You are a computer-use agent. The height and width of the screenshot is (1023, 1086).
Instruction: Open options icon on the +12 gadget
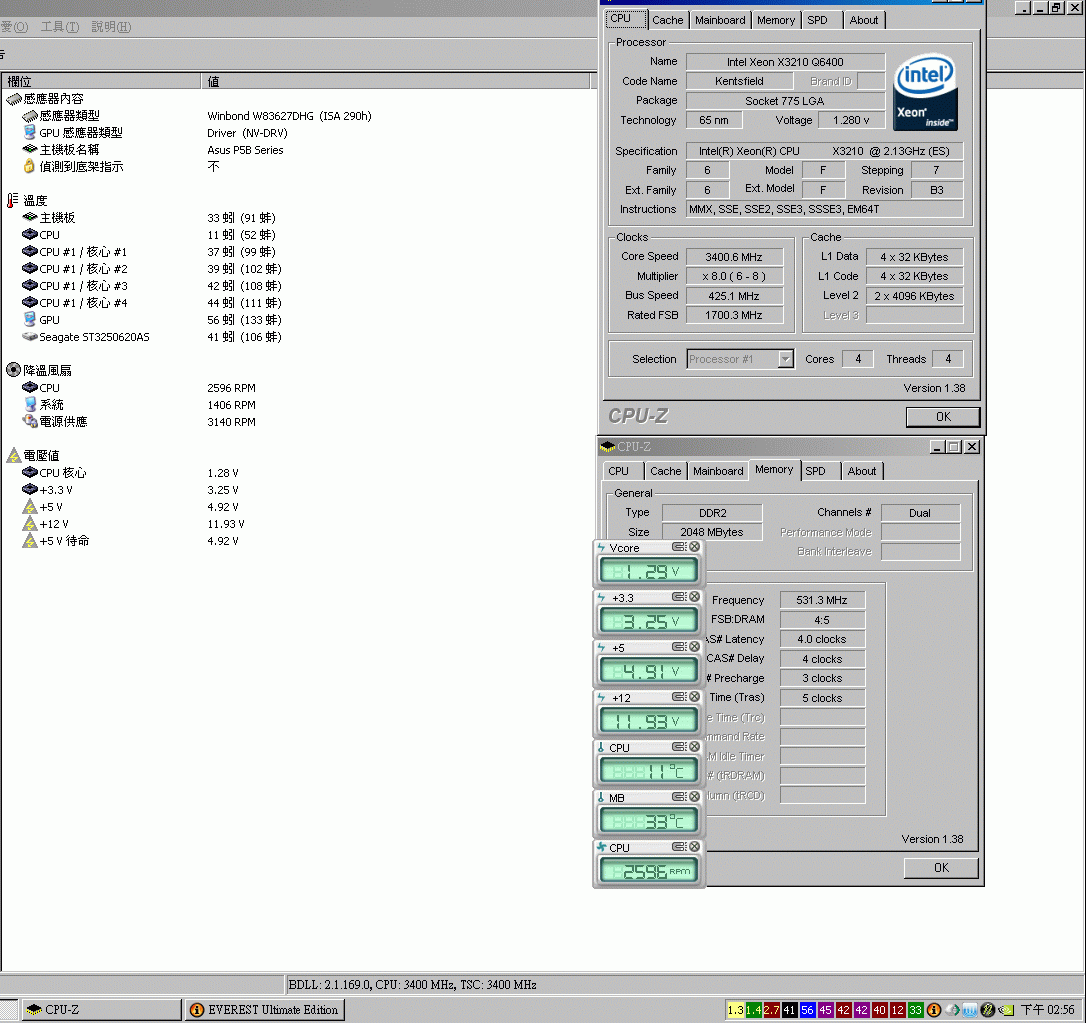[x=679, y=697]
